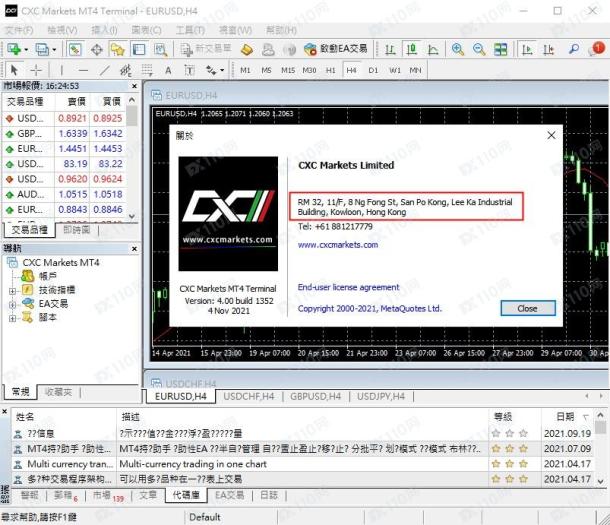Image resolution: width=610 pixels, height=525 pixels.
Task: Open the 工具(T) menu
Action: click(x=190, y=30)
